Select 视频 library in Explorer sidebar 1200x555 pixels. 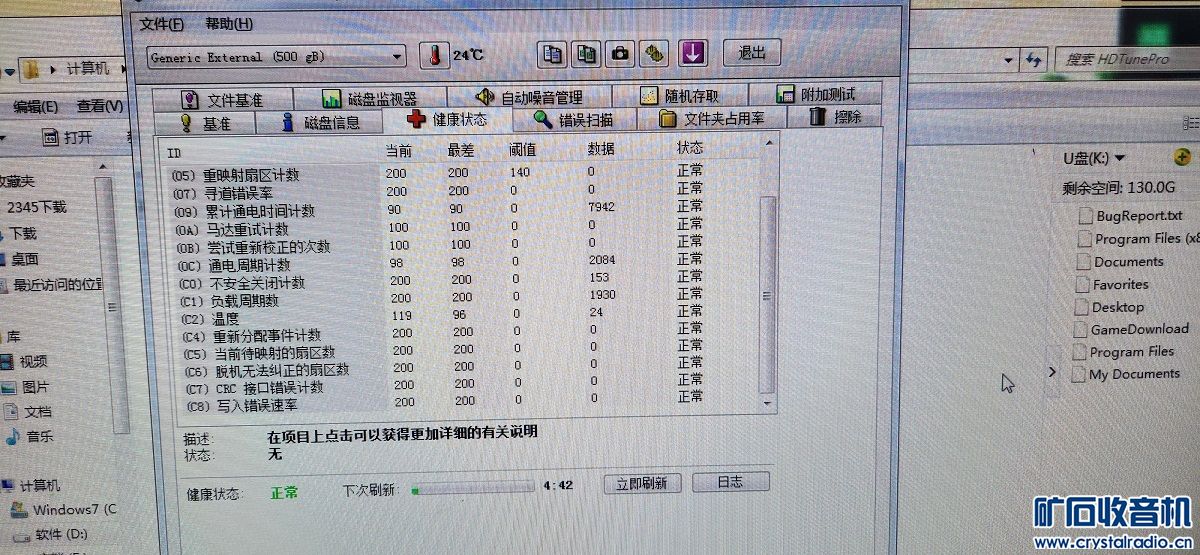[24, 361]
